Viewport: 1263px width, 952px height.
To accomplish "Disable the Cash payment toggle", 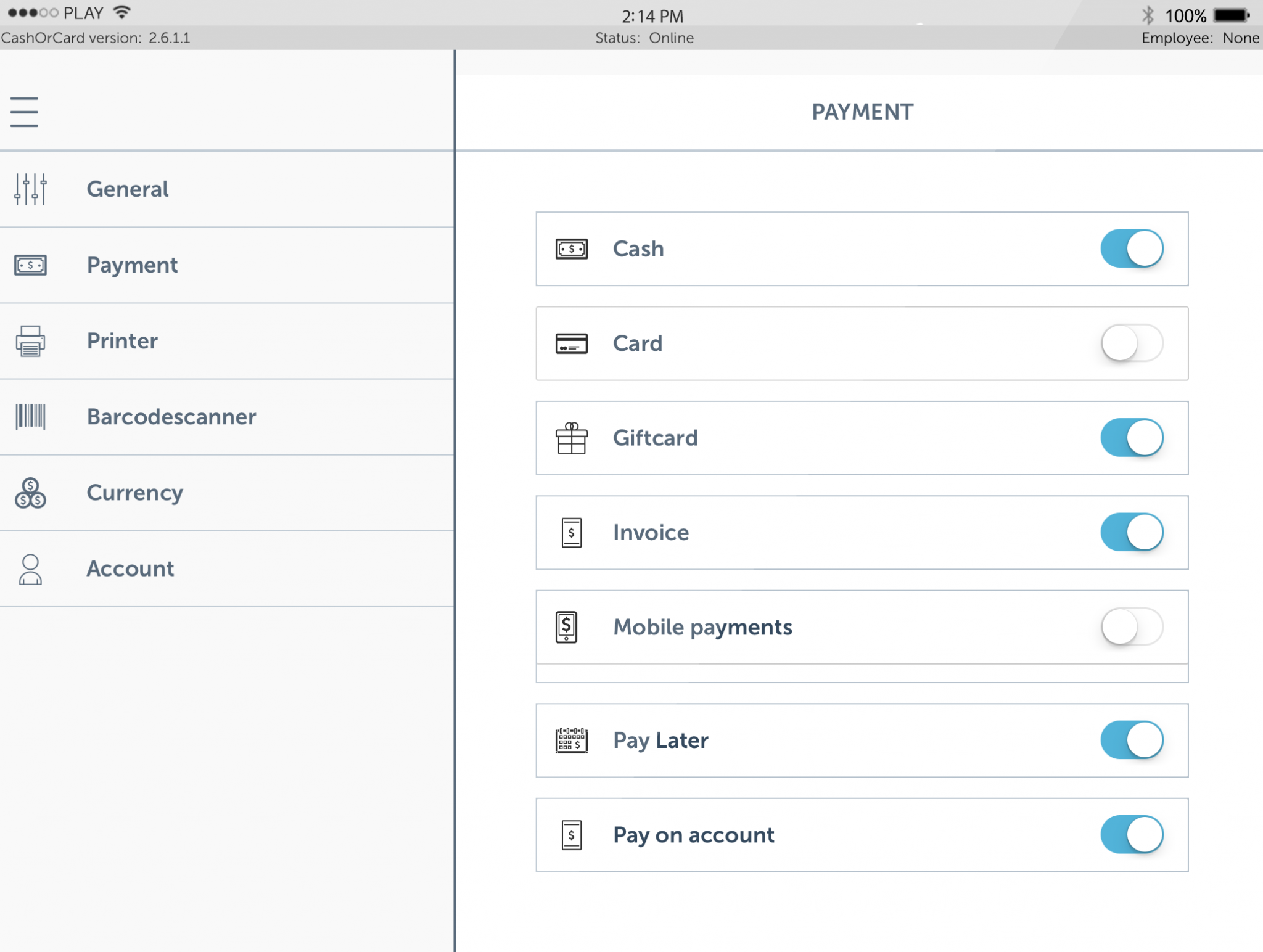I will coord(1131,248).
